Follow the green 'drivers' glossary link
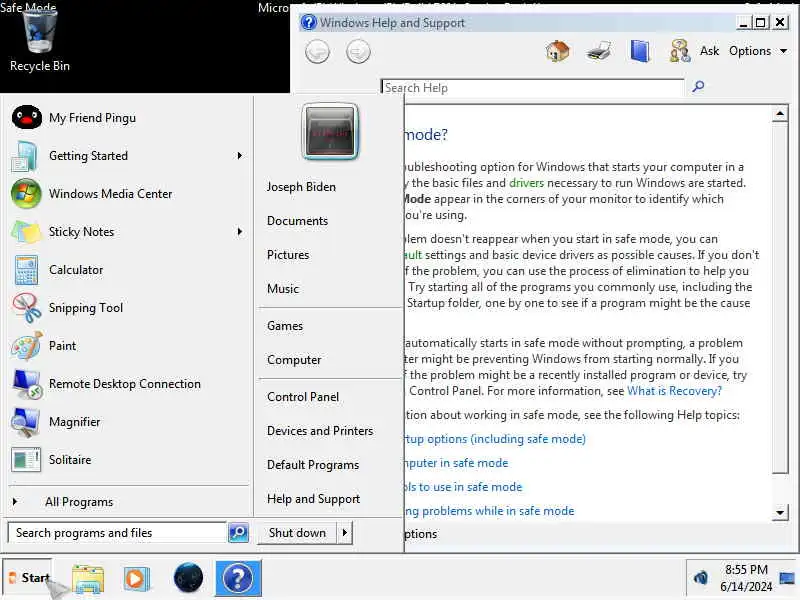The width and height of the screenshot is (800, 600). 526,183
